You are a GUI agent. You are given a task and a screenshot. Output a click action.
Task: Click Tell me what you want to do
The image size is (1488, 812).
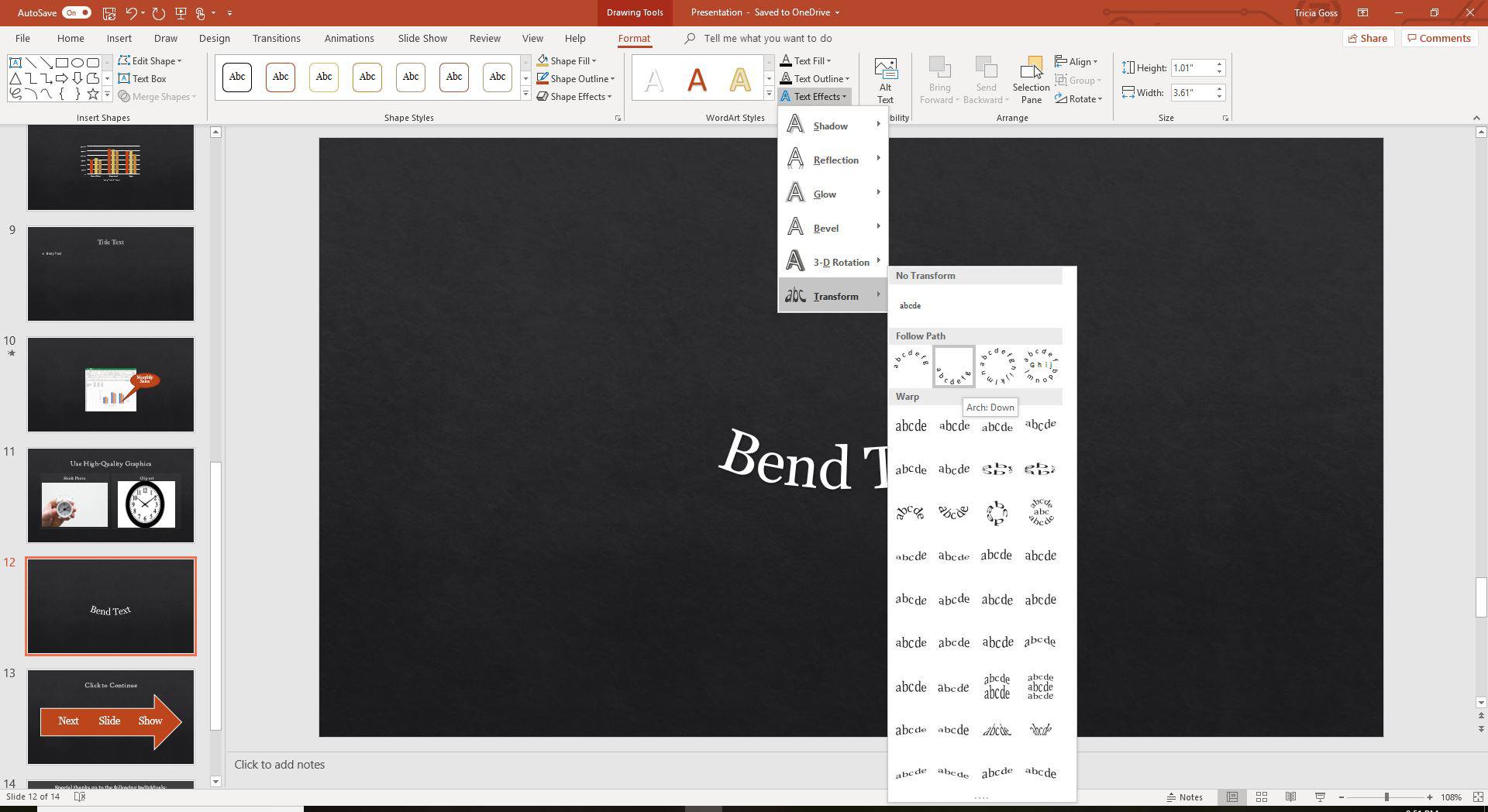[767, 38]
